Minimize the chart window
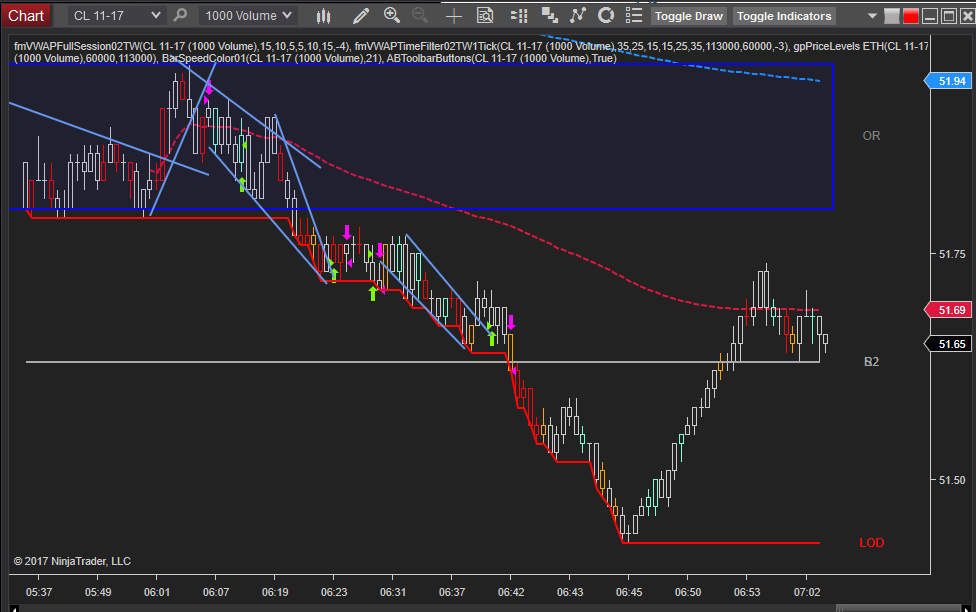Image resolution: width=976 pixels, height=612 pixels. click(x=930, y=16)
